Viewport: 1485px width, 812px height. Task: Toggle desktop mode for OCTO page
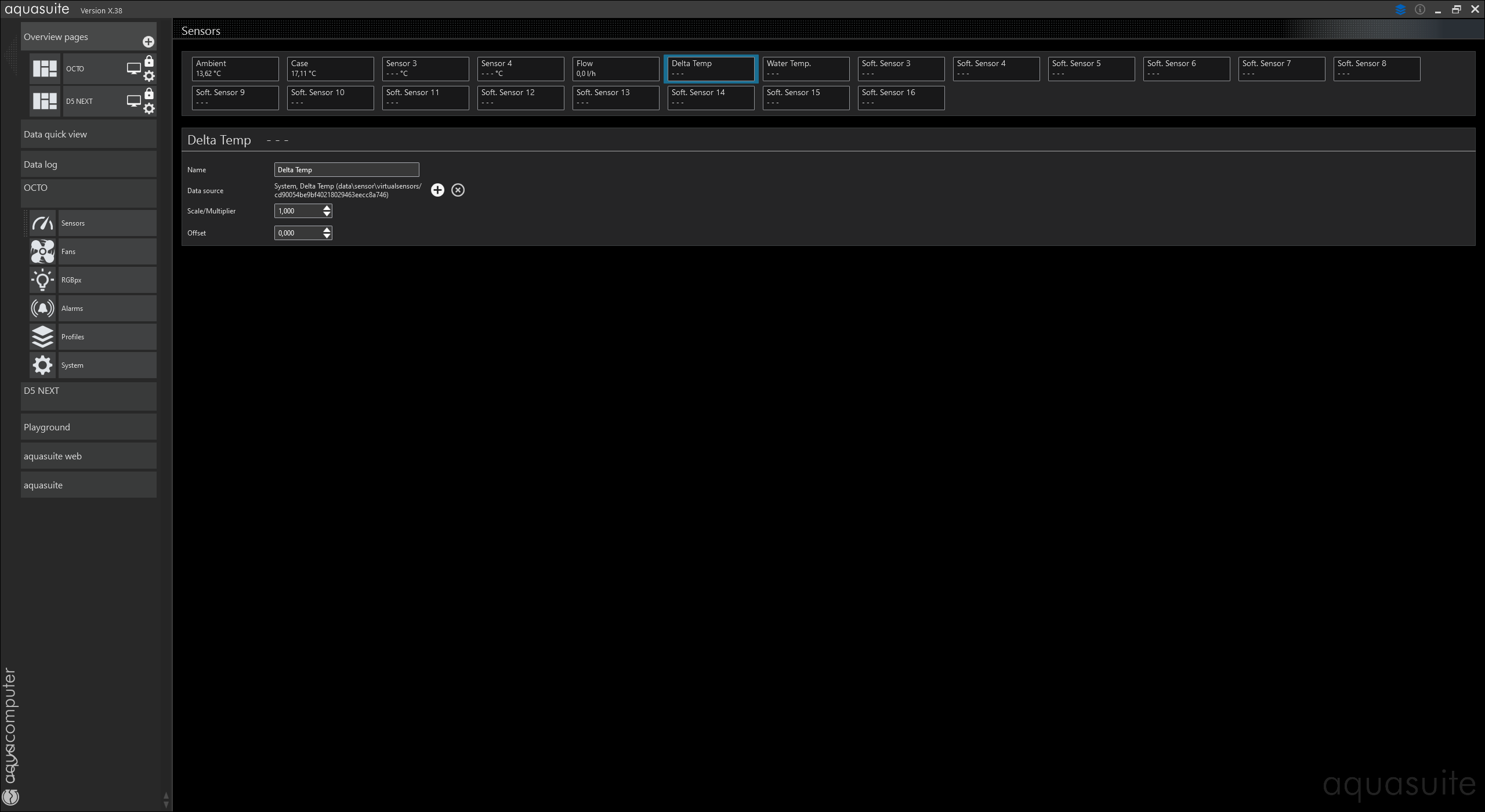click(133, 68)
